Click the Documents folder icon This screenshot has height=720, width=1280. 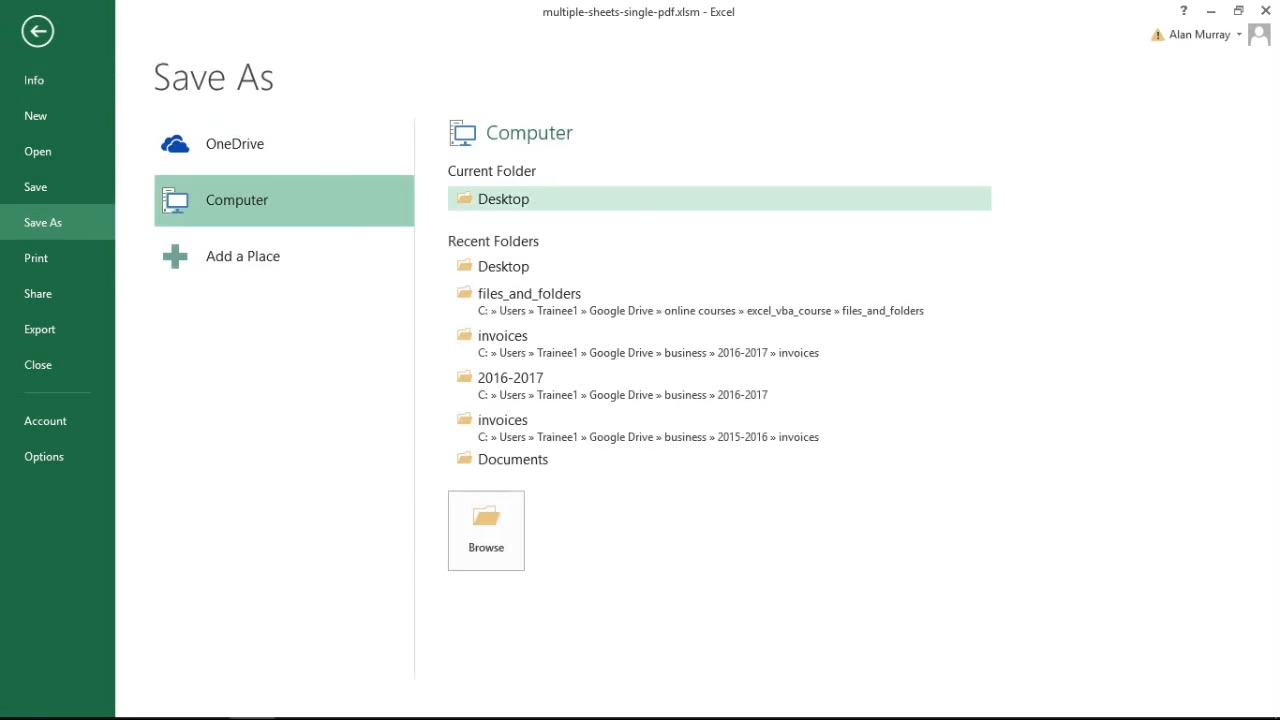click(464, 458)
